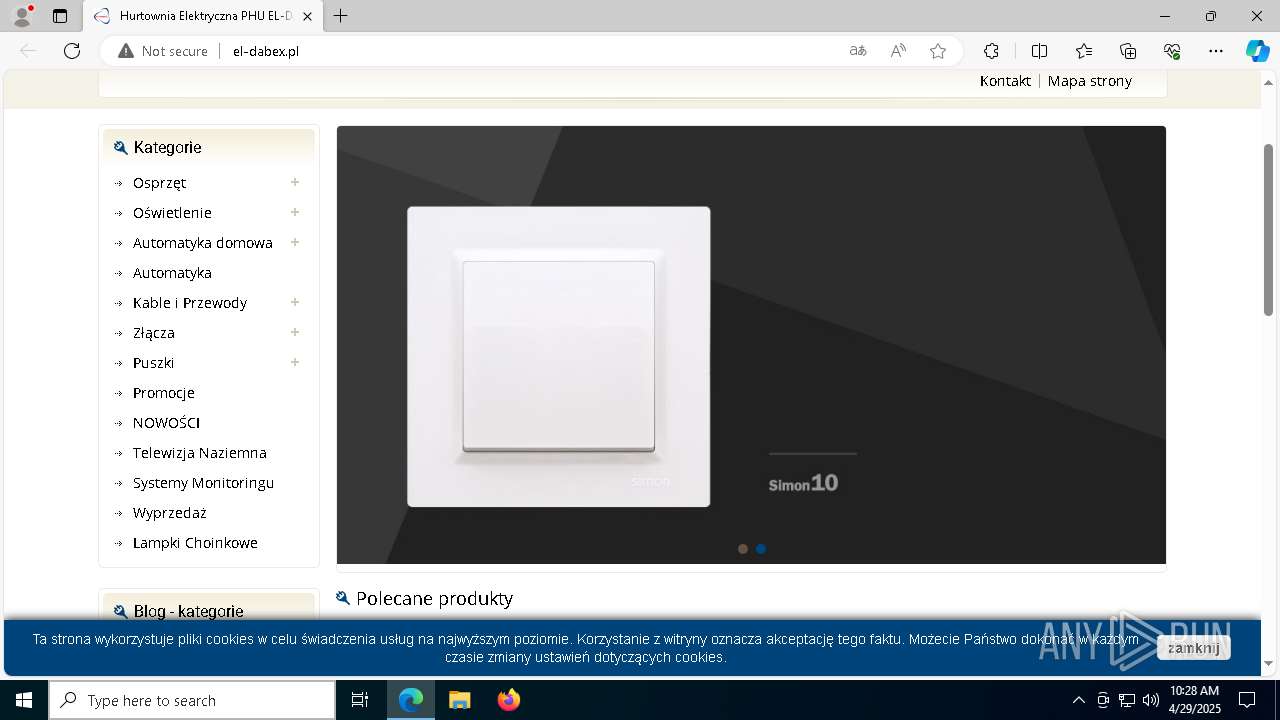Open the browser profile avatar icon
The image size is (1280, 720).
click(22, 16)
